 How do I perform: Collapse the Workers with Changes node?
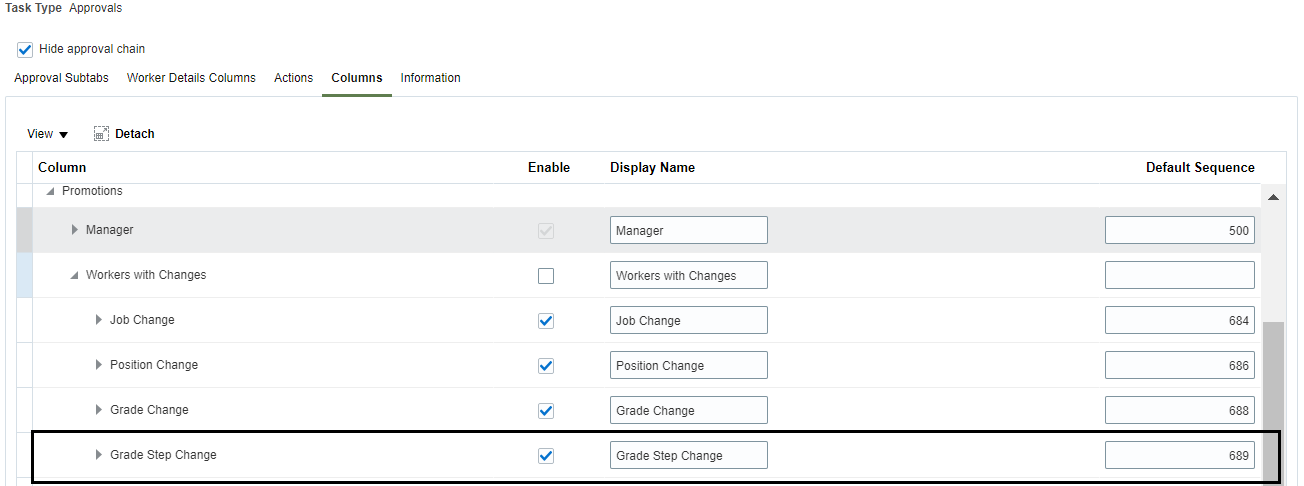pyautogui.click(x=74, y=275)
